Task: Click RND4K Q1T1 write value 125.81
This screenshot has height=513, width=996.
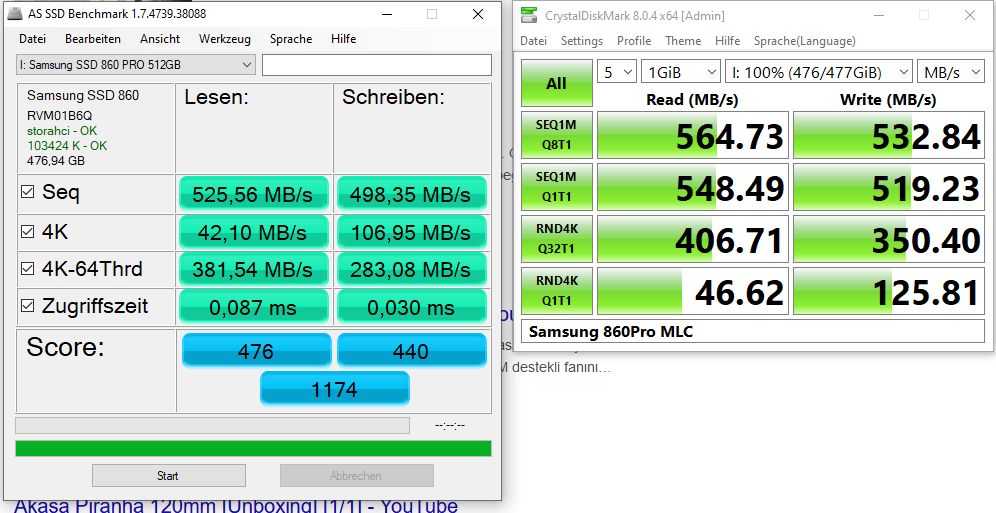Action: 889,291
